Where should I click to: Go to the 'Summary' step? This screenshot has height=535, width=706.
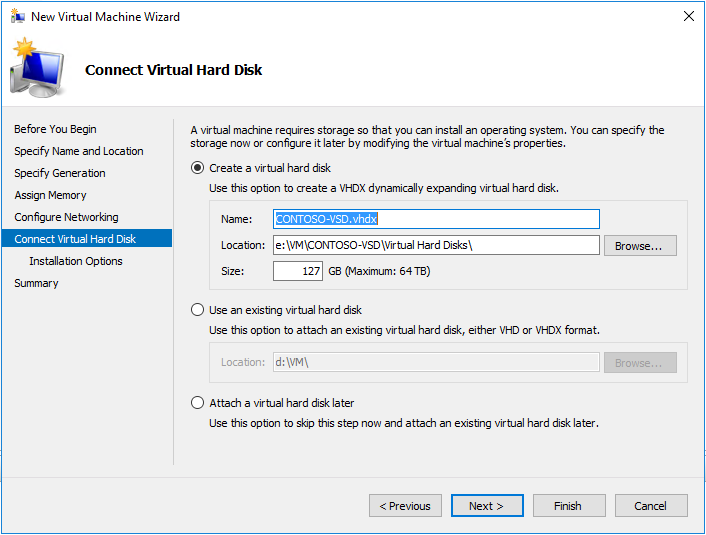[x=36, y=283]
